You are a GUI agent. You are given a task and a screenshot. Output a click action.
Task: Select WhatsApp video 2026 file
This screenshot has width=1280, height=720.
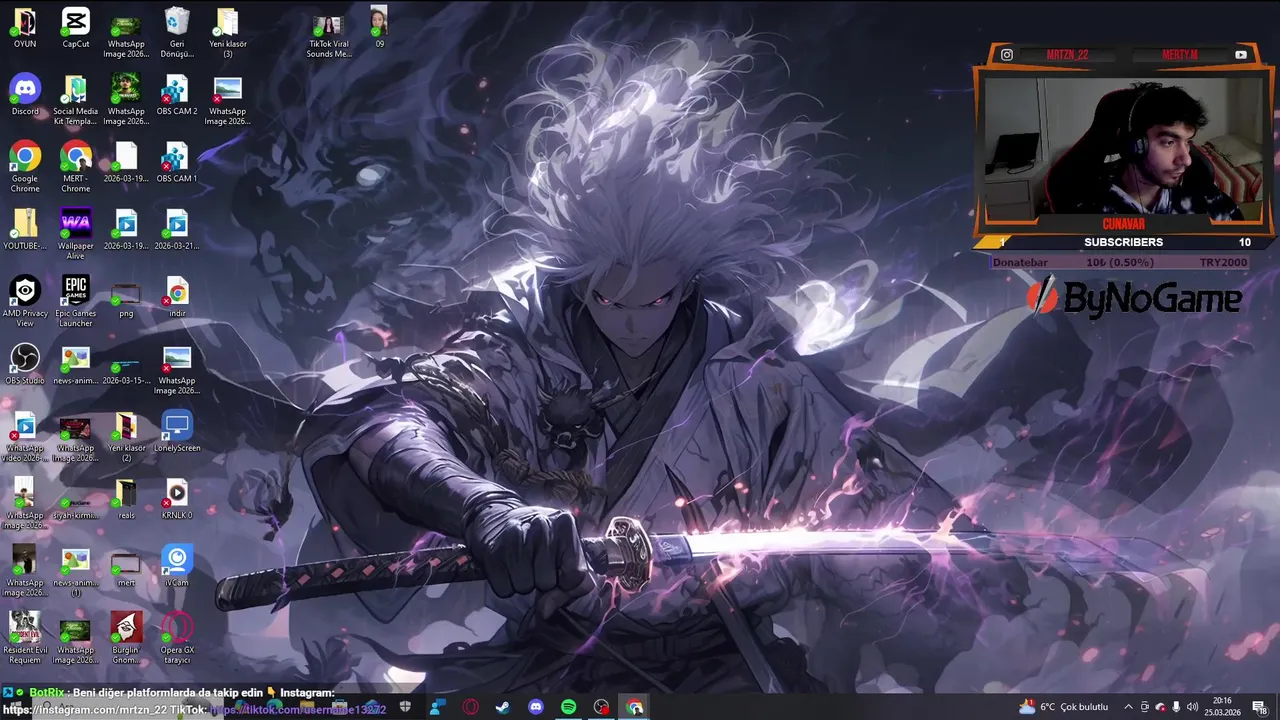25,436
